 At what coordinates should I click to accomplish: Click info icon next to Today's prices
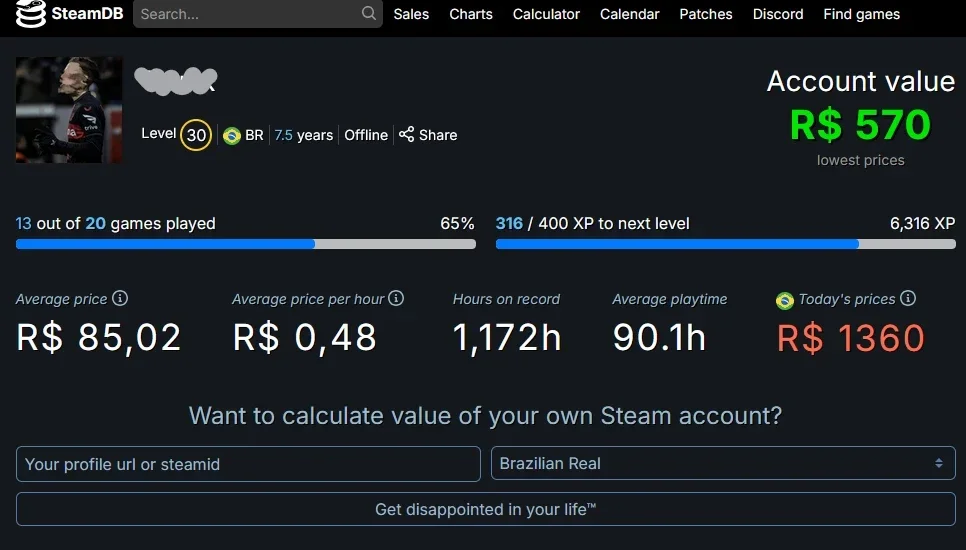[x=907, y=298]
